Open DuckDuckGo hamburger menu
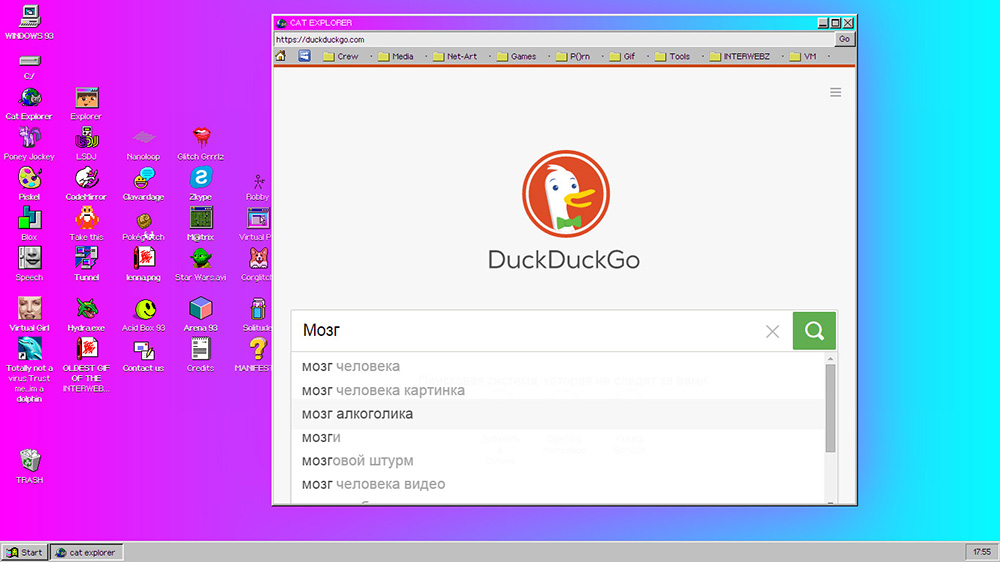The height and width of the screenshot is (562, 1000). click(835, 92)
